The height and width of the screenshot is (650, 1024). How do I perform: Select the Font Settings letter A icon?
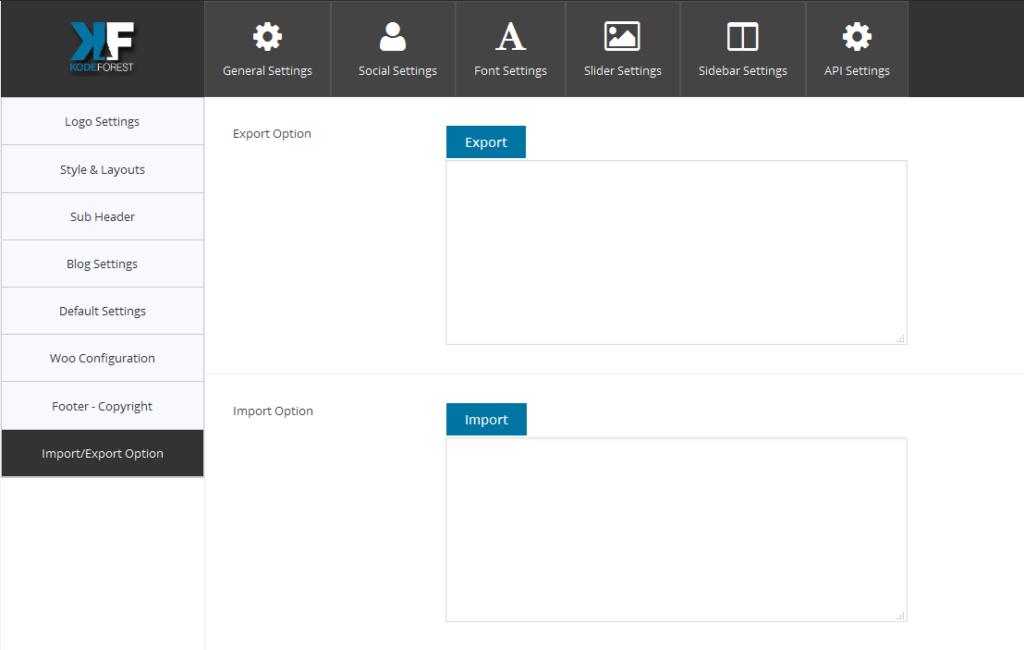pos(510,37)
